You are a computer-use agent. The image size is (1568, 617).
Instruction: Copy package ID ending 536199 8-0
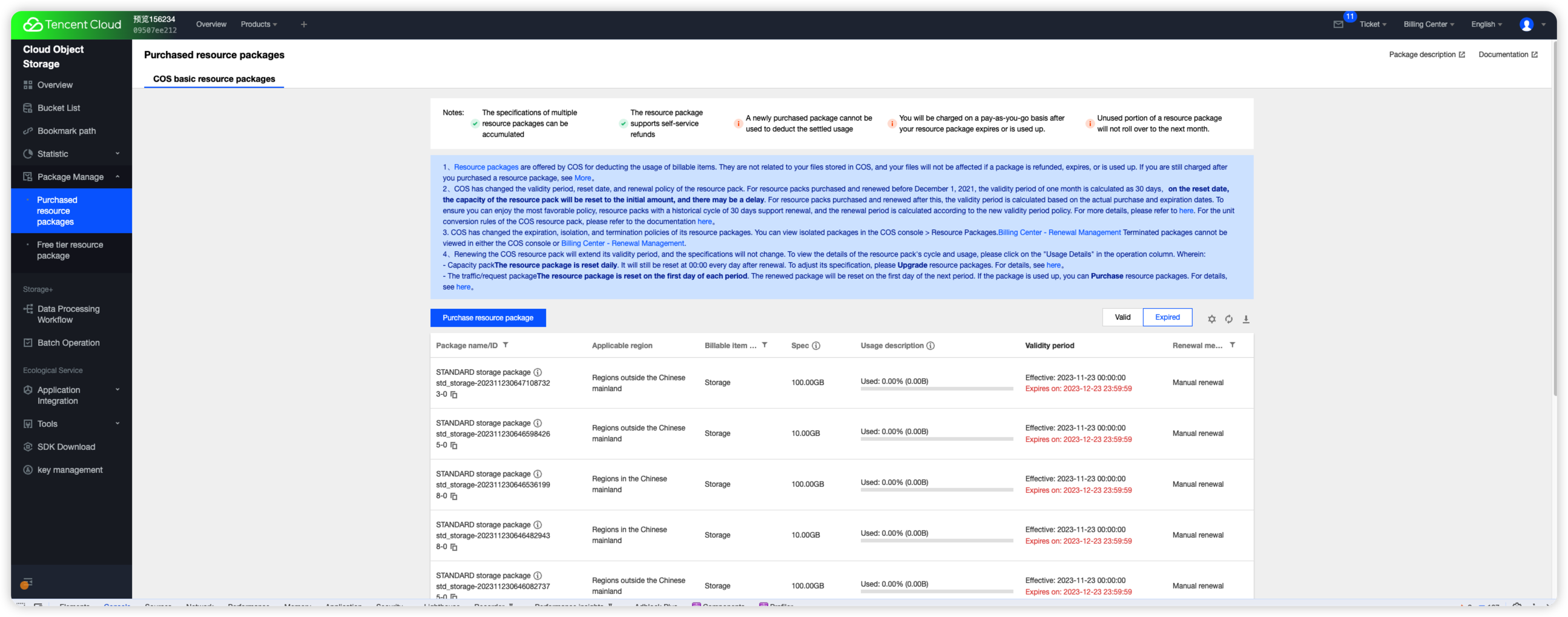453,497
